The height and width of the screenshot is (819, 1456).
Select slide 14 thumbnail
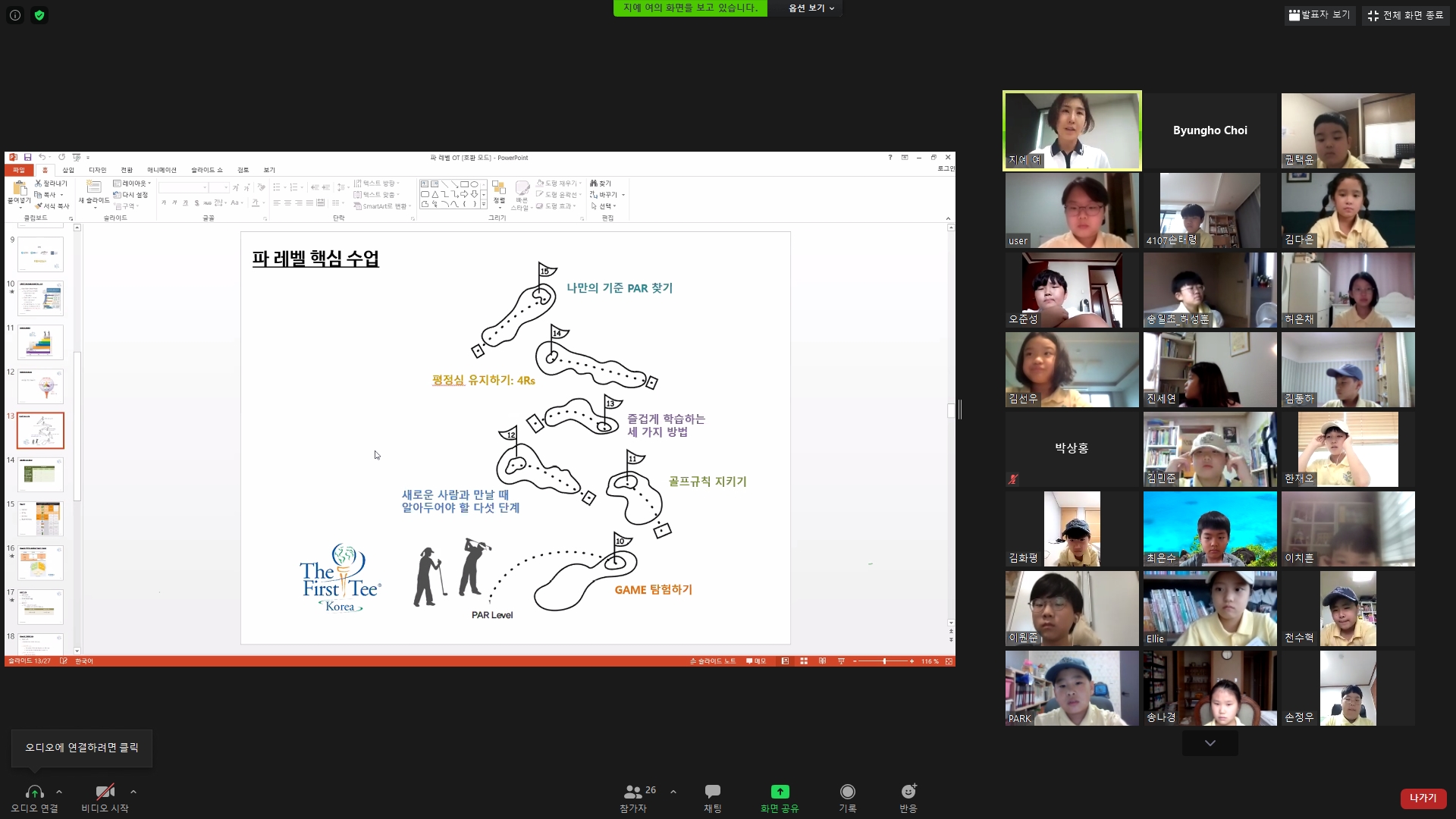point(40,474)
